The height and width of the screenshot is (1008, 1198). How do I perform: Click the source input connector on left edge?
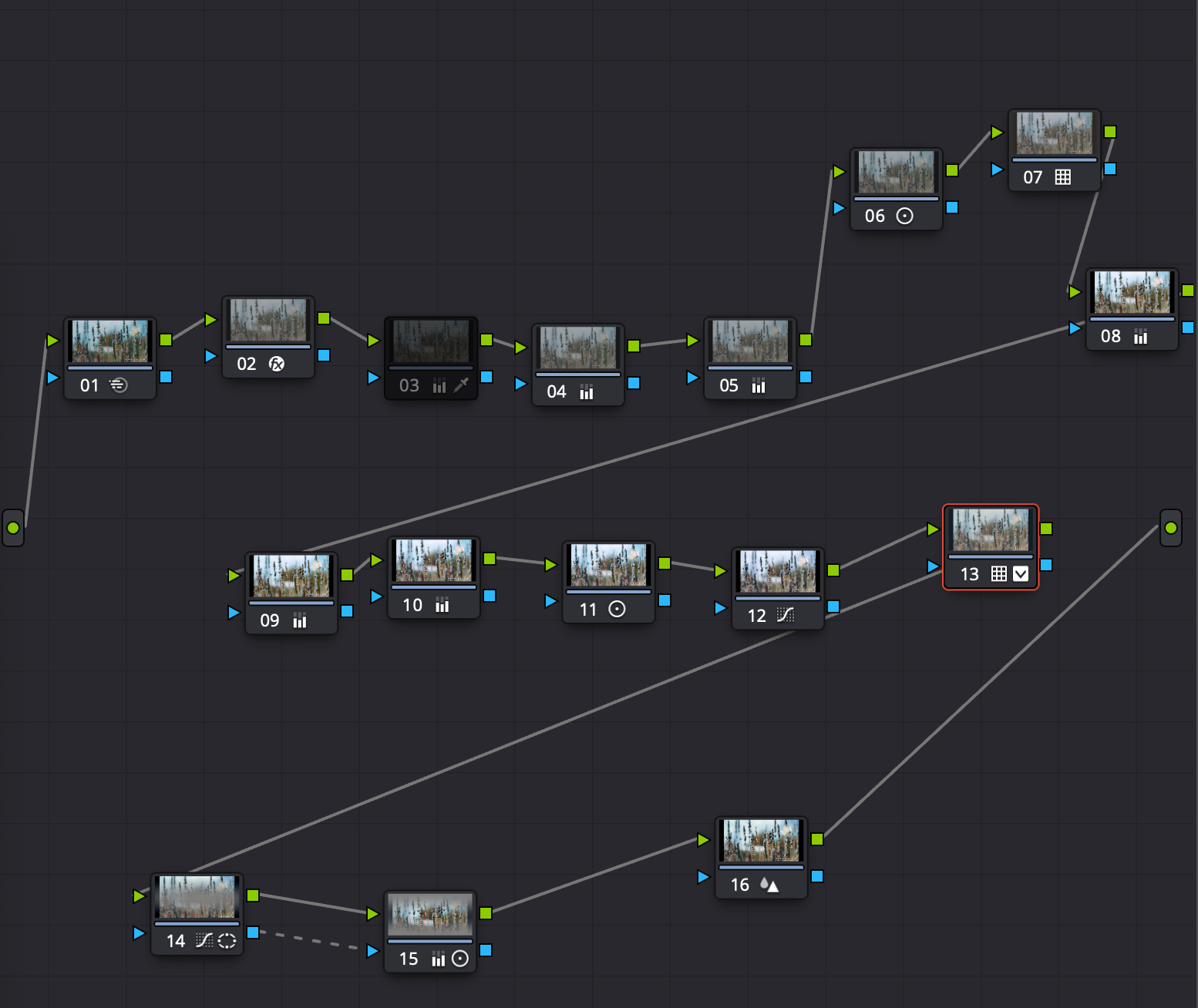(x=13, y=528)
